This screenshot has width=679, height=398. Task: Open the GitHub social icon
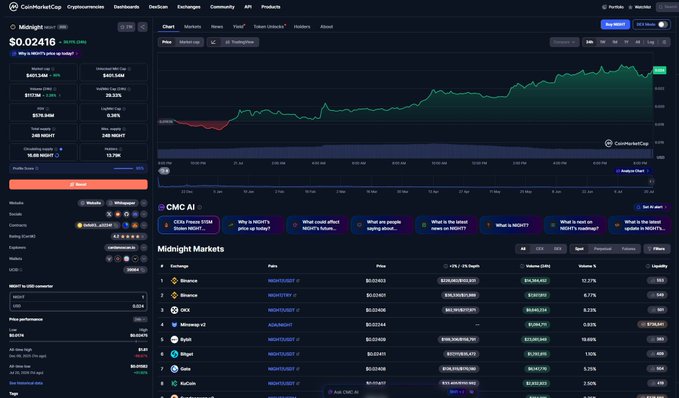[x=126, y=214]
